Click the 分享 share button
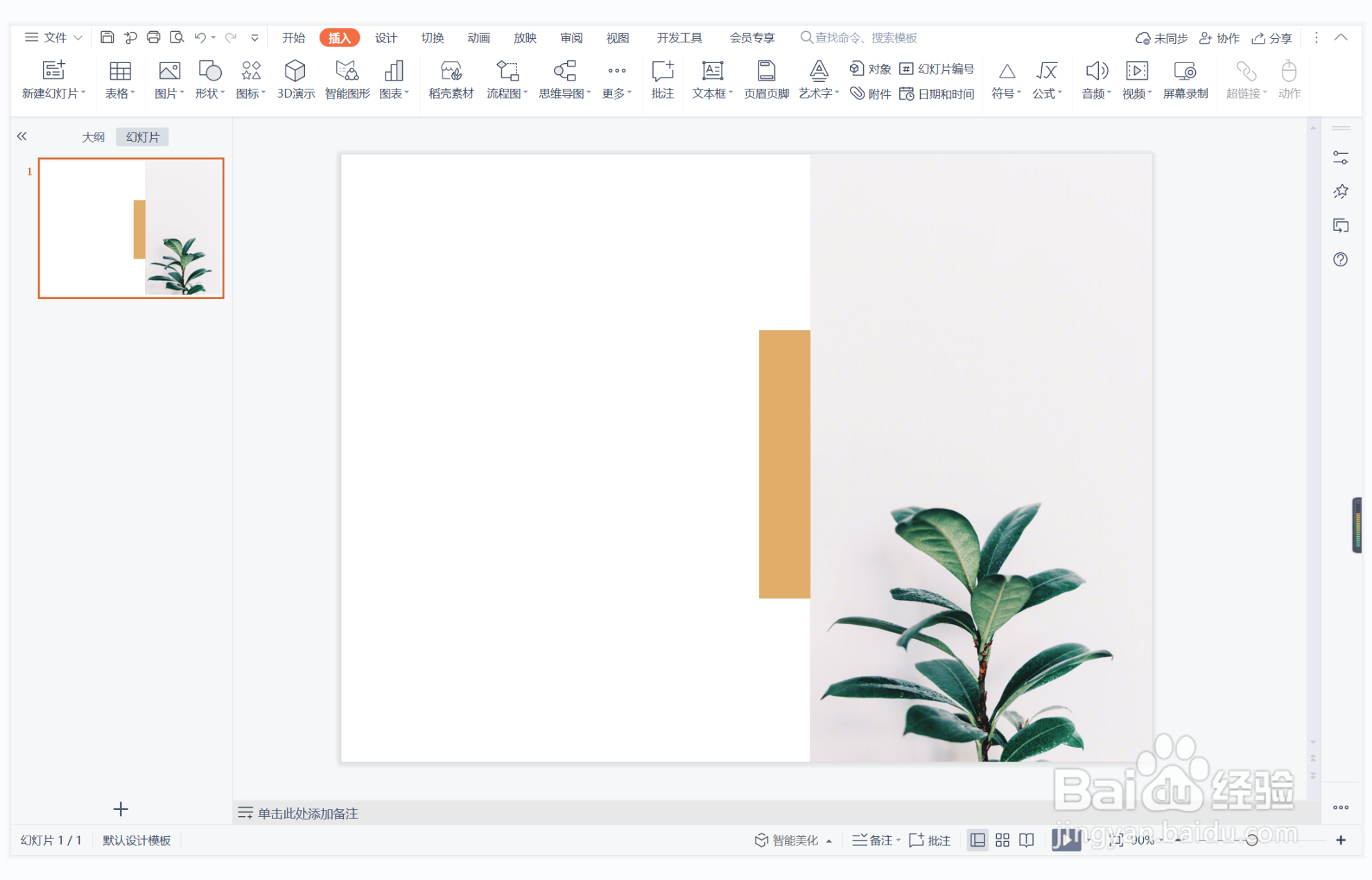 click(1271, 37)
